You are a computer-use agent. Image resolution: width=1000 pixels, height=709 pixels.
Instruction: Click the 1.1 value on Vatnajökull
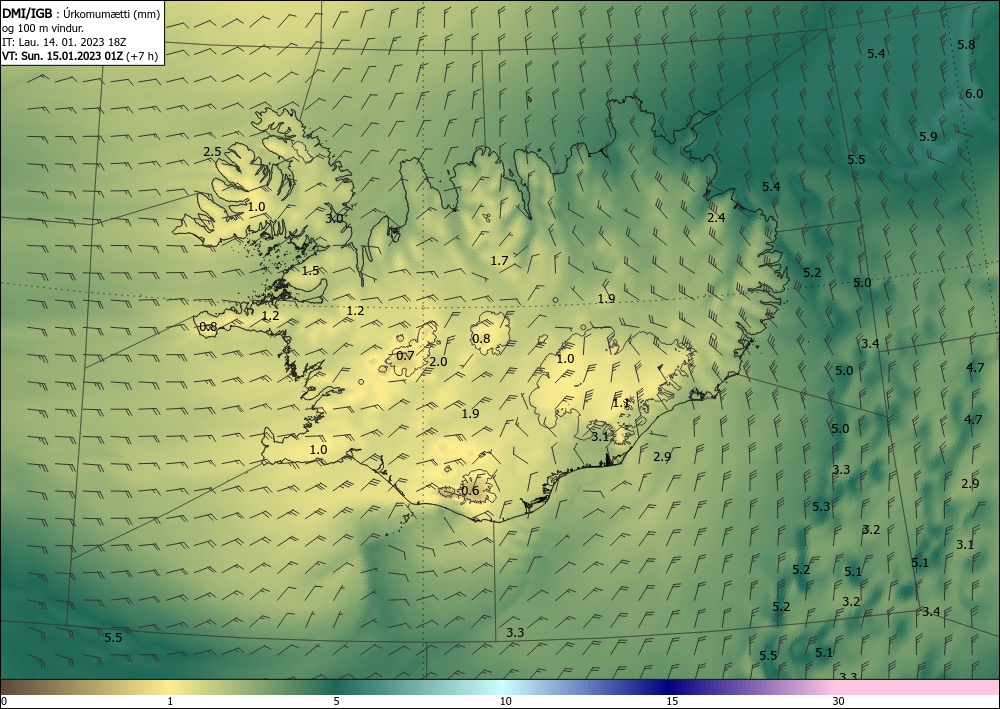point(621,403)
